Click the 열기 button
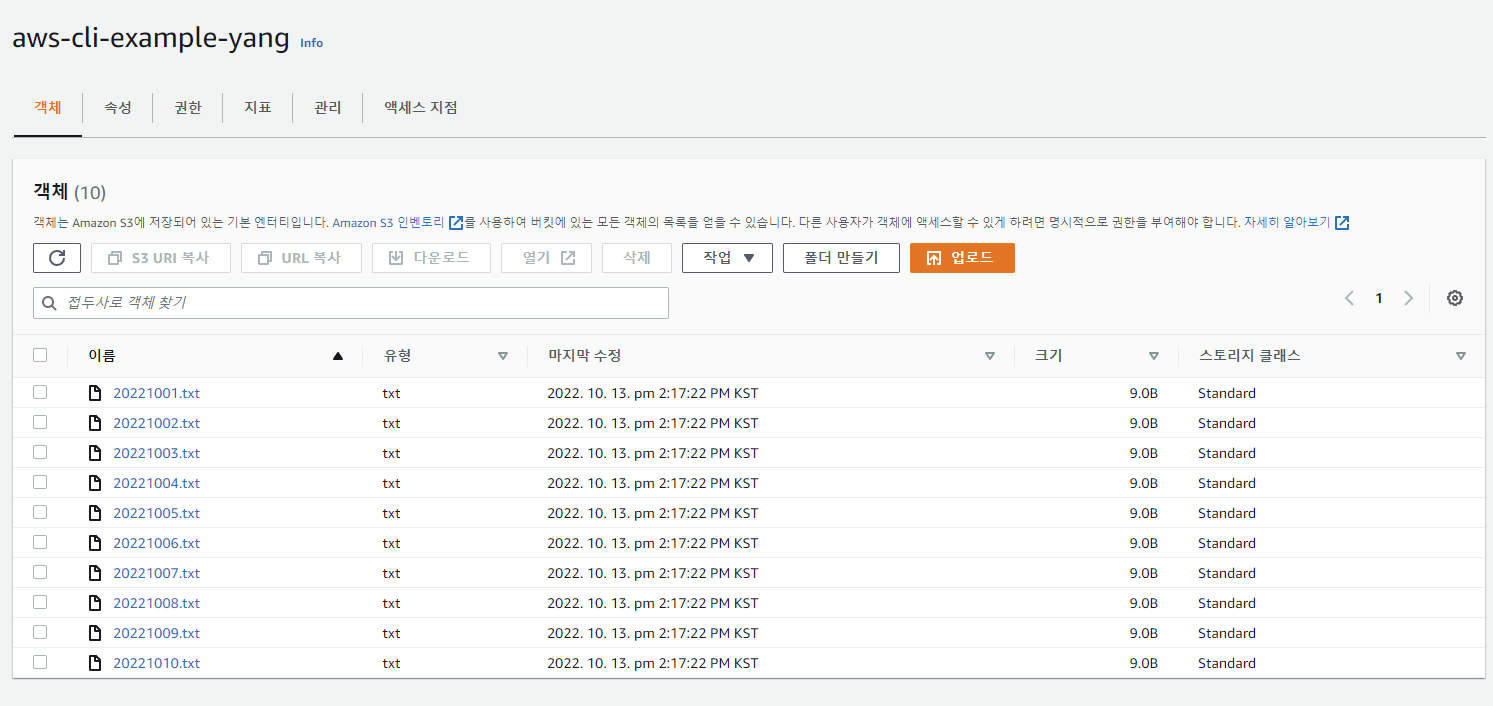Image resolution: width=1493 pixels, height=706 pixels. point(546,258)
